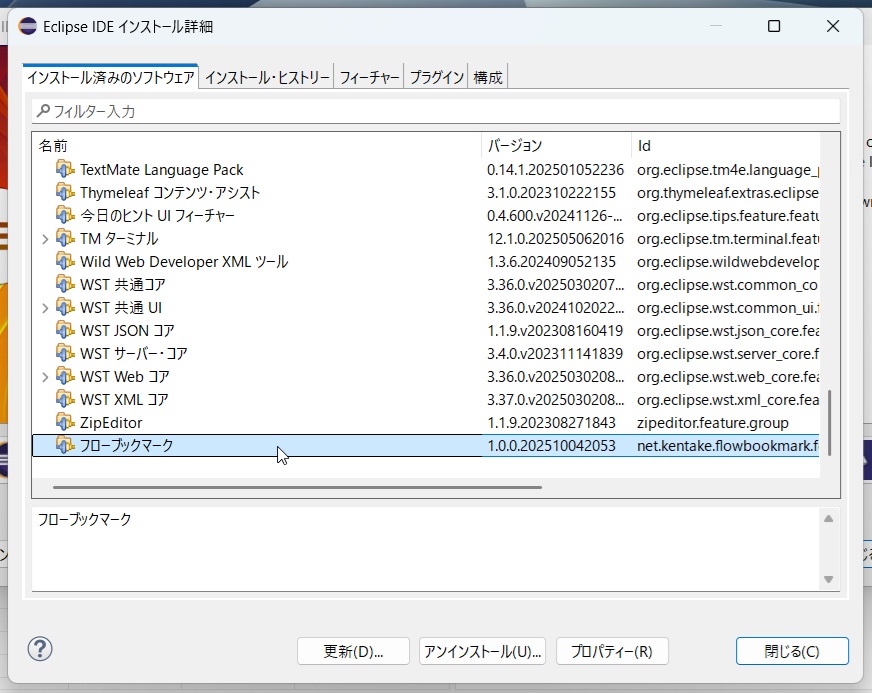Open the プラグイン tab
This screenshot has width=872, height=693.
(x=437, y=77)
